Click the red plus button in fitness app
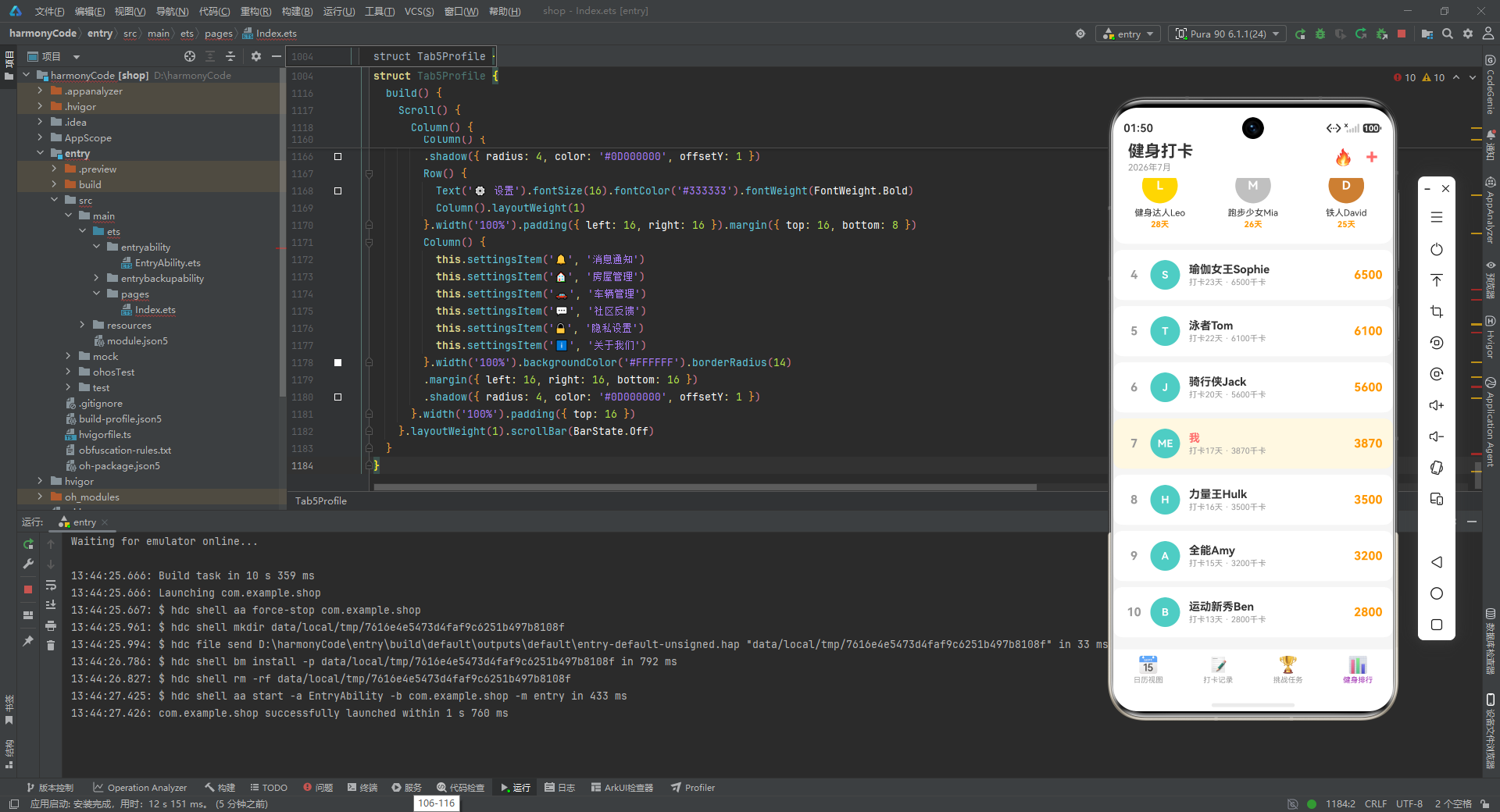Image resolution: width=1500 pixels, height=812 pixels. click(1371, 157)
